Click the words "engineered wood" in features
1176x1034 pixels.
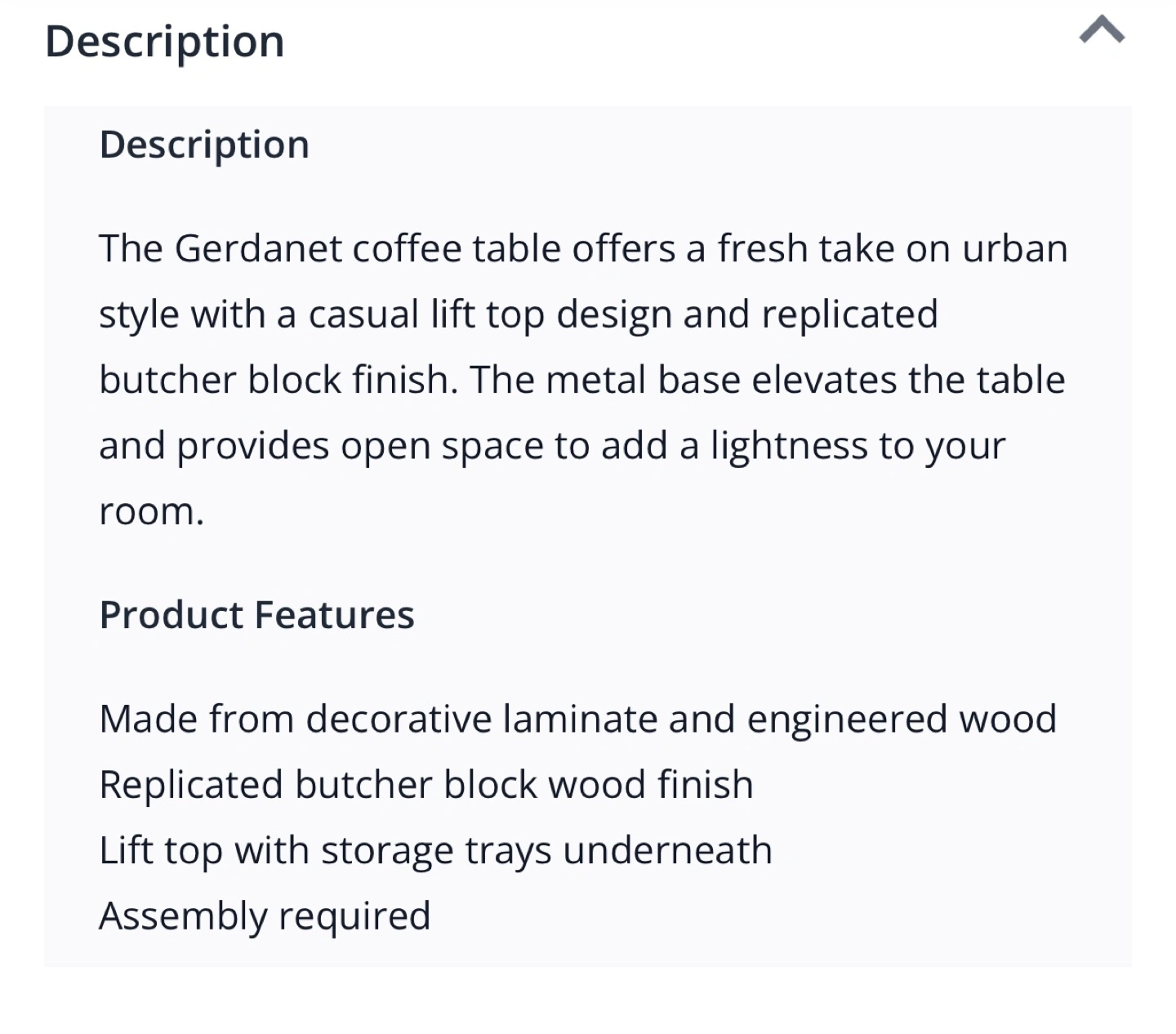pyautogui.click(x=902, y=720)
